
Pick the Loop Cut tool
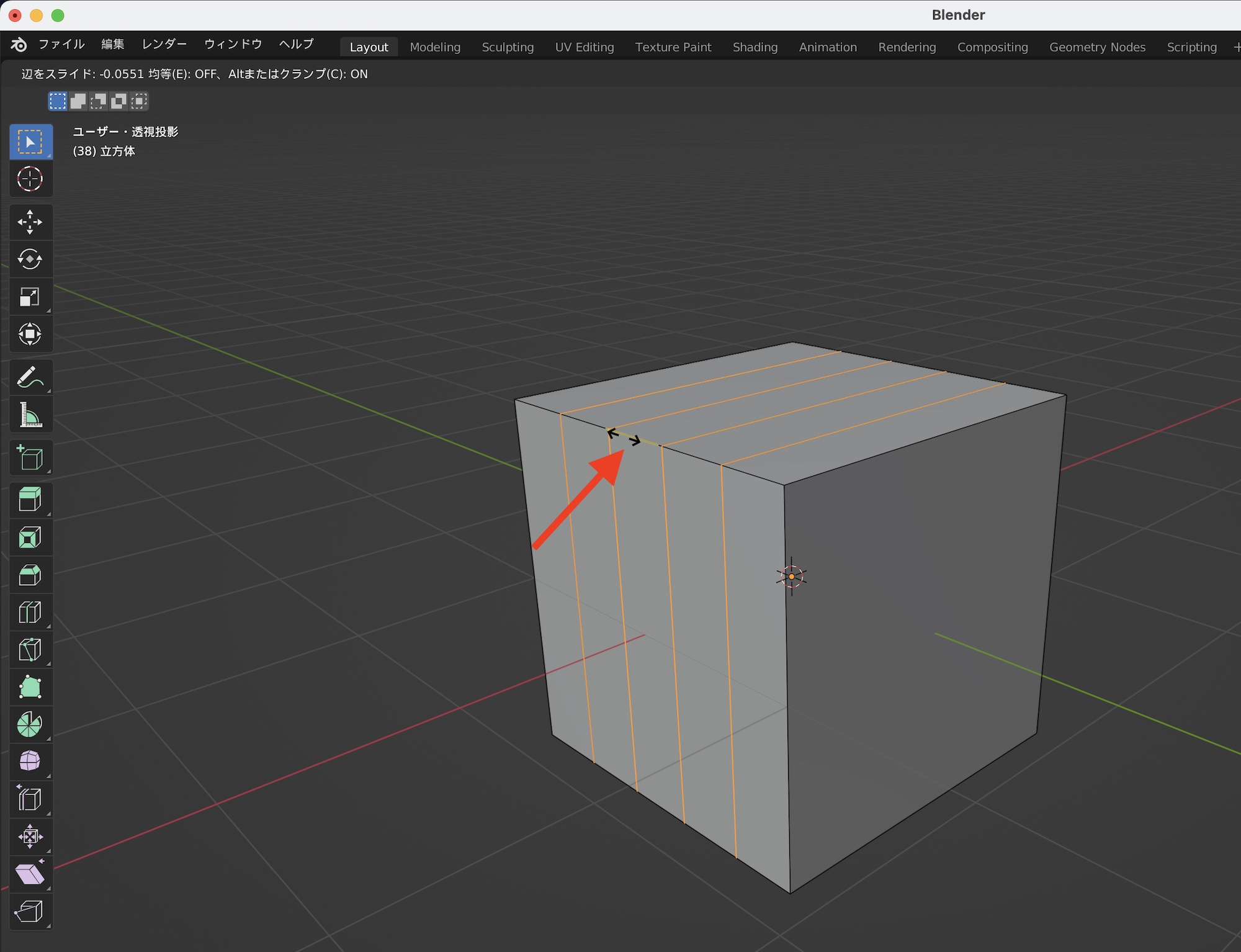click(x=30, y=613)
